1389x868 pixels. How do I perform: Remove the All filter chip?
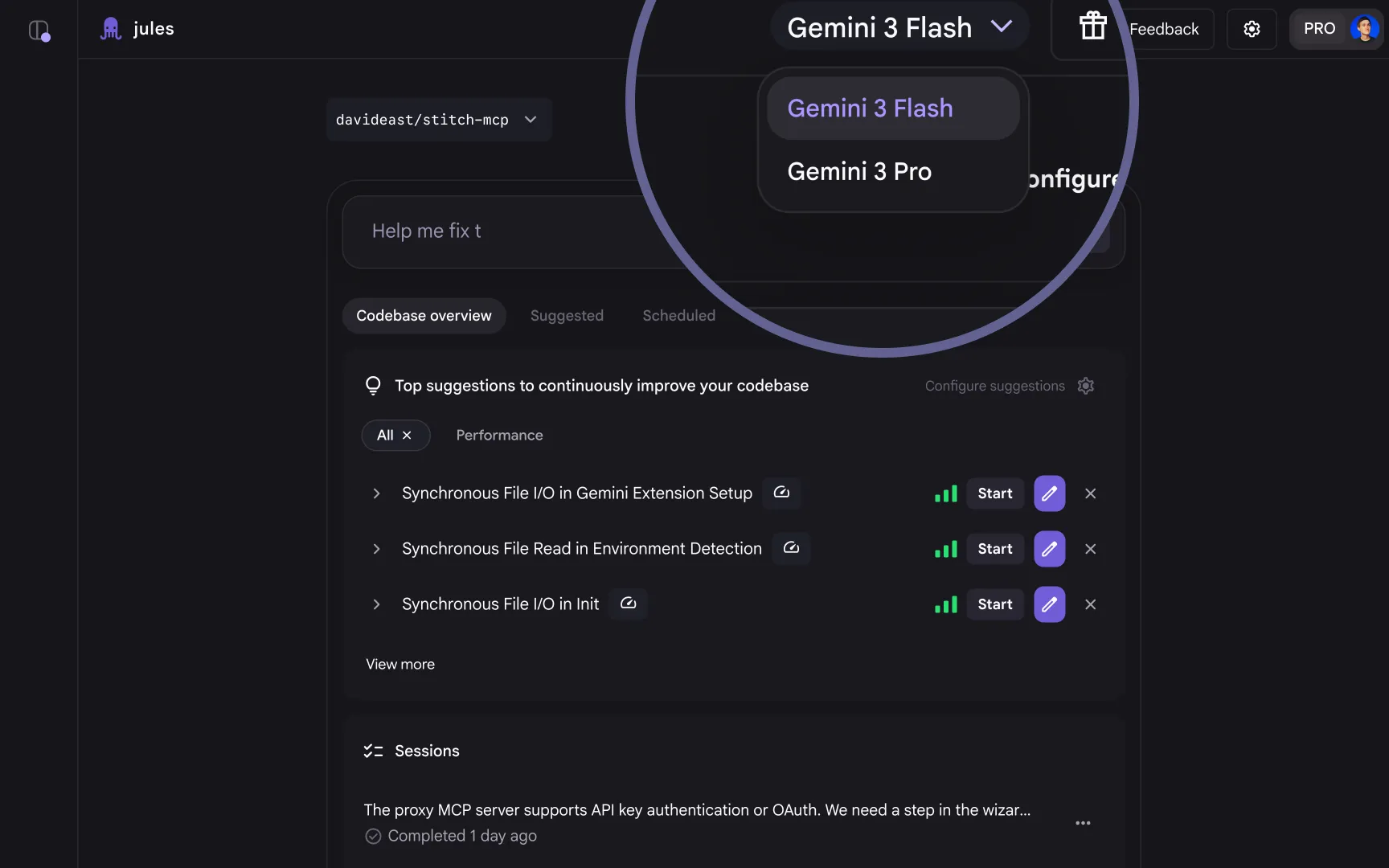pyautogui.click(x=408, y=435)
